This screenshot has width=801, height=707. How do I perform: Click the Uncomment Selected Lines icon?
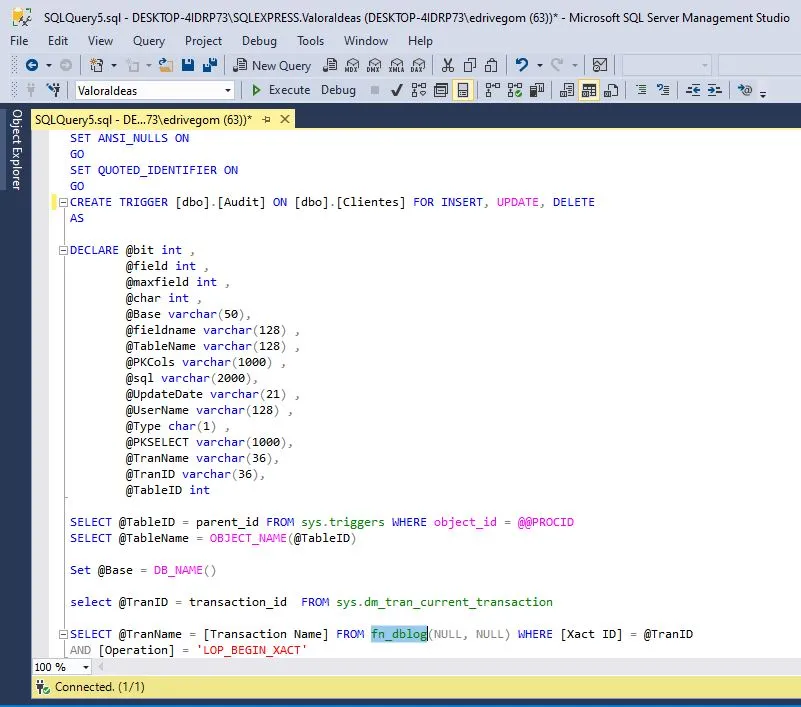[x=663, y=90]
